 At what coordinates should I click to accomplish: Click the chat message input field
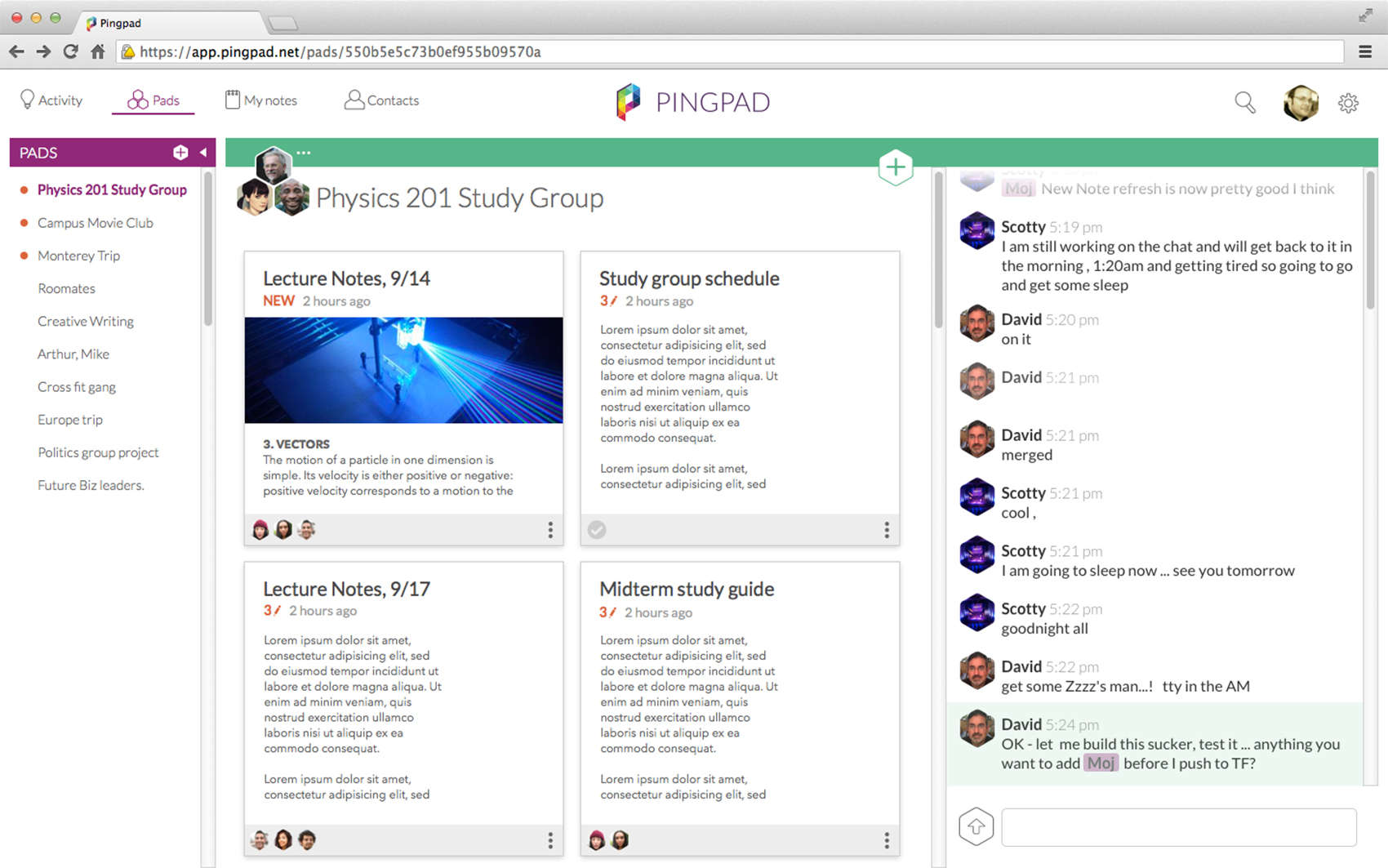tap(1178, 827)
